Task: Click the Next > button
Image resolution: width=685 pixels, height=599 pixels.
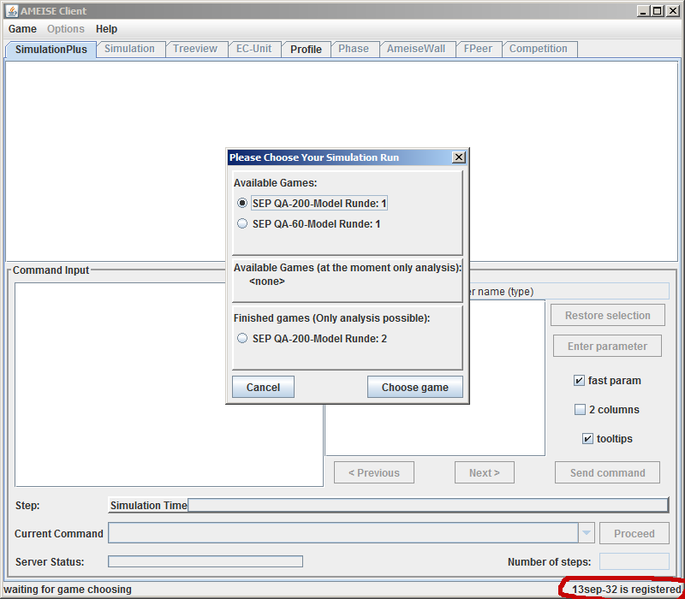Action: (484, 473)
